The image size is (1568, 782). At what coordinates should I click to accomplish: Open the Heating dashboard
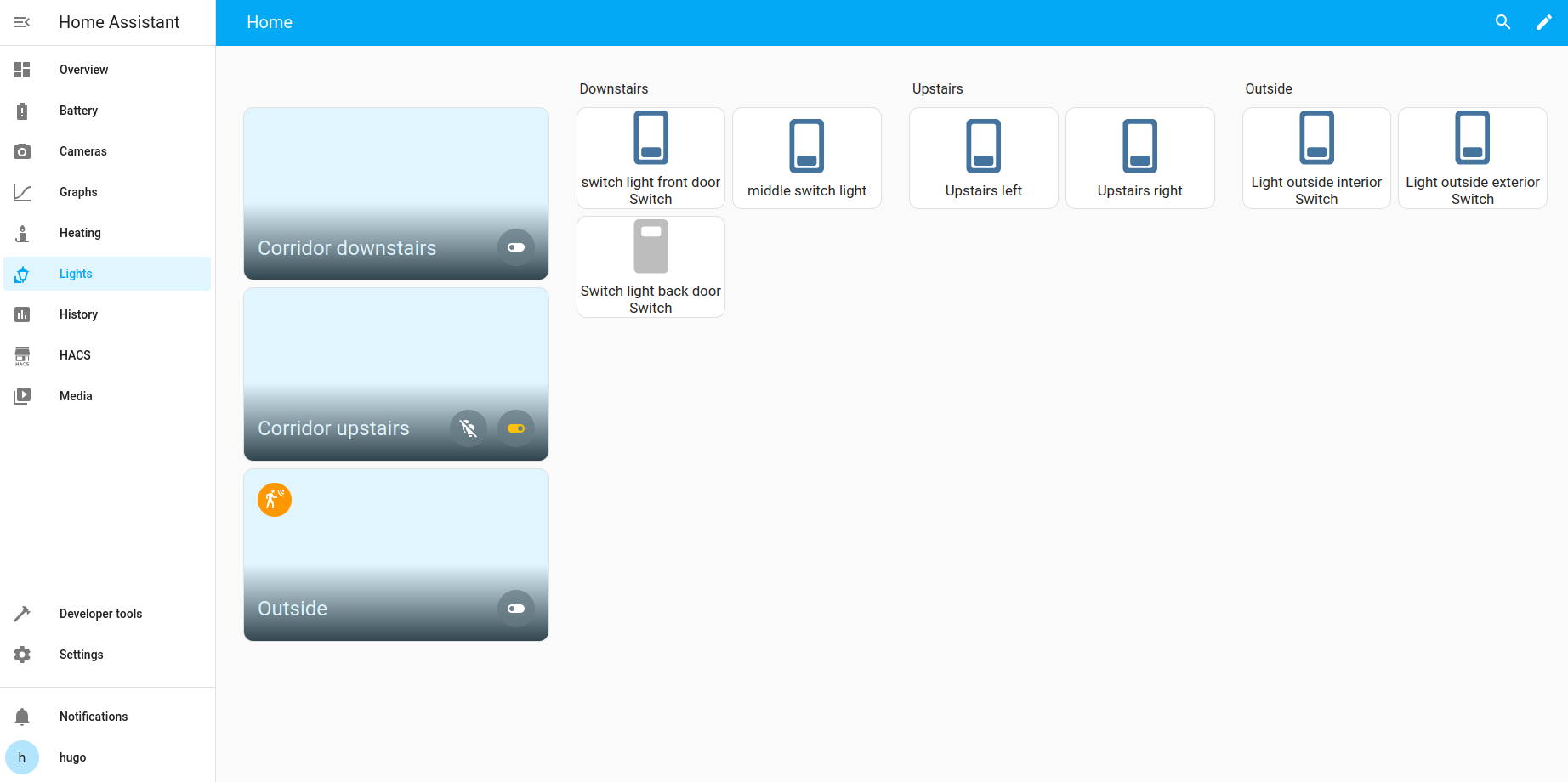[80, 233]
